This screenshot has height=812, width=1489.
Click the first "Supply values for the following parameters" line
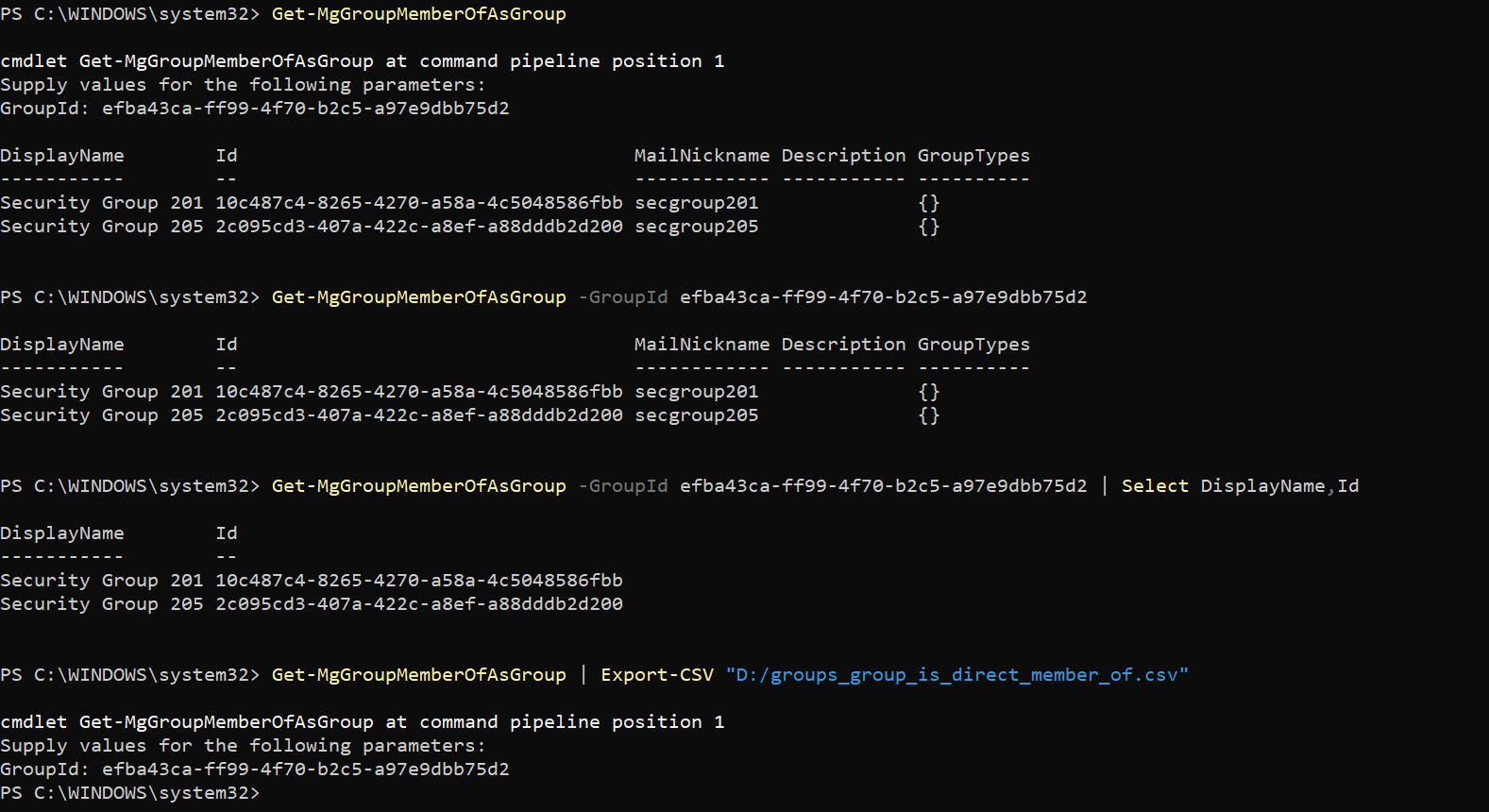[x=243, y=85]
